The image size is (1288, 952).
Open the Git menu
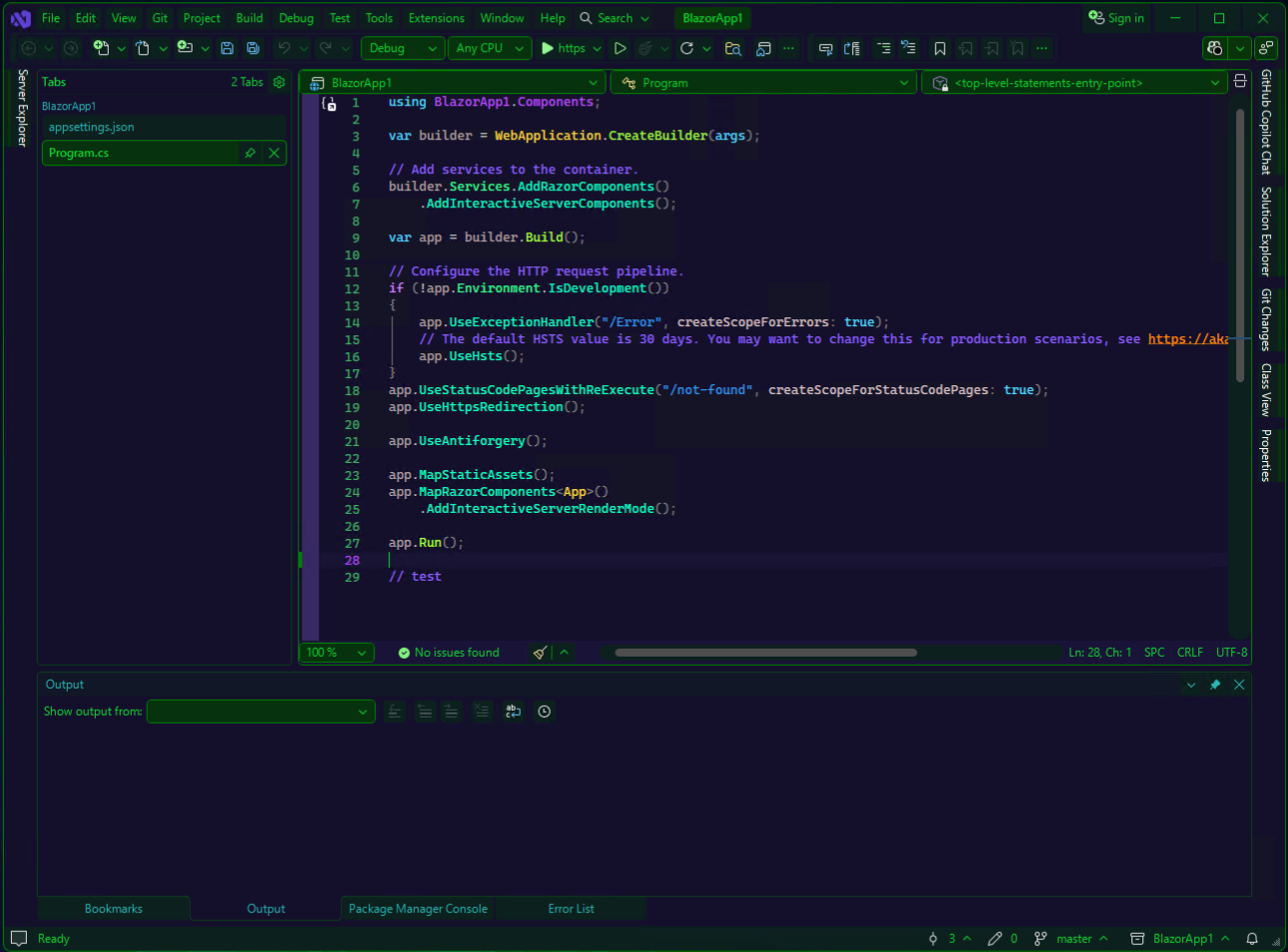tap(160, 18)
